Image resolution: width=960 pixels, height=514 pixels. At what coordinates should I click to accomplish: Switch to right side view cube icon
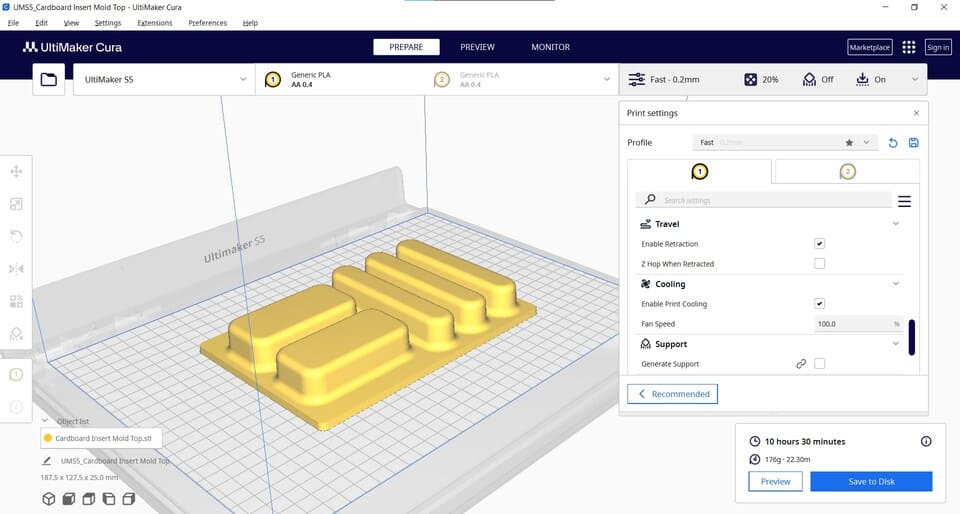(129, 499)
